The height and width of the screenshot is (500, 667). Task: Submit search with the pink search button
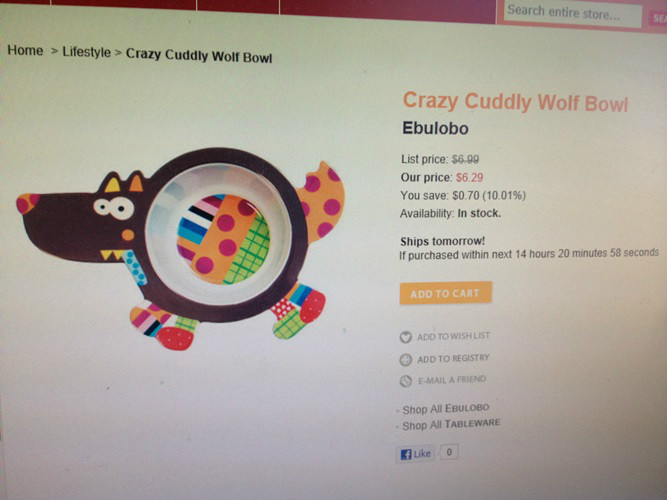pos(658,18)
